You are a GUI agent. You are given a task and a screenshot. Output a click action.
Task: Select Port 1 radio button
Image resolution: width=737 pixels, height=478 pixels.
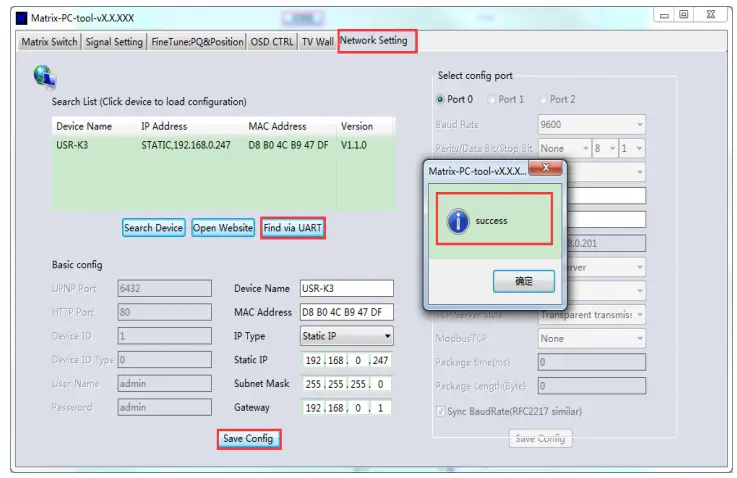coord(492,99)
